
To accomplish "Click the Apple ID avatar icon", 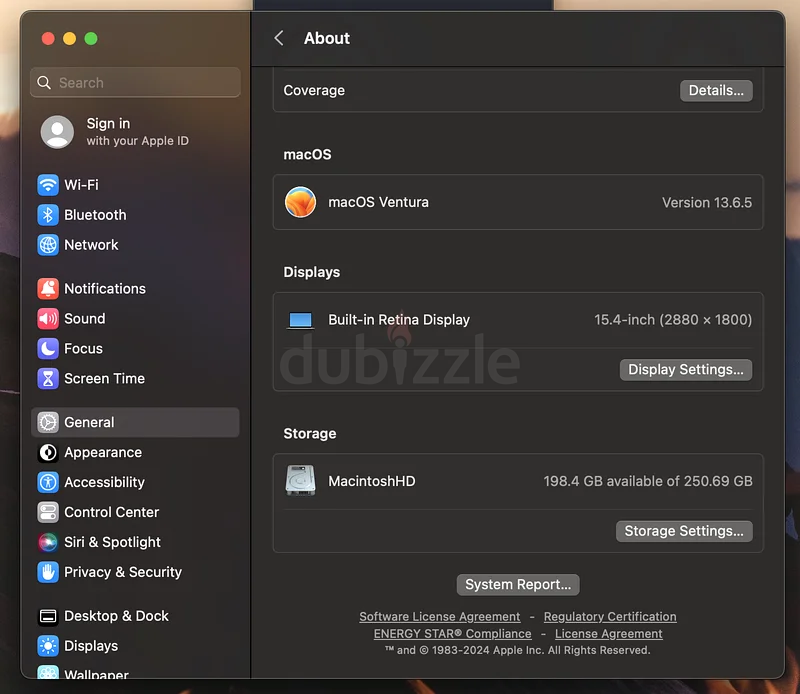I will click(x=57, y=132).
